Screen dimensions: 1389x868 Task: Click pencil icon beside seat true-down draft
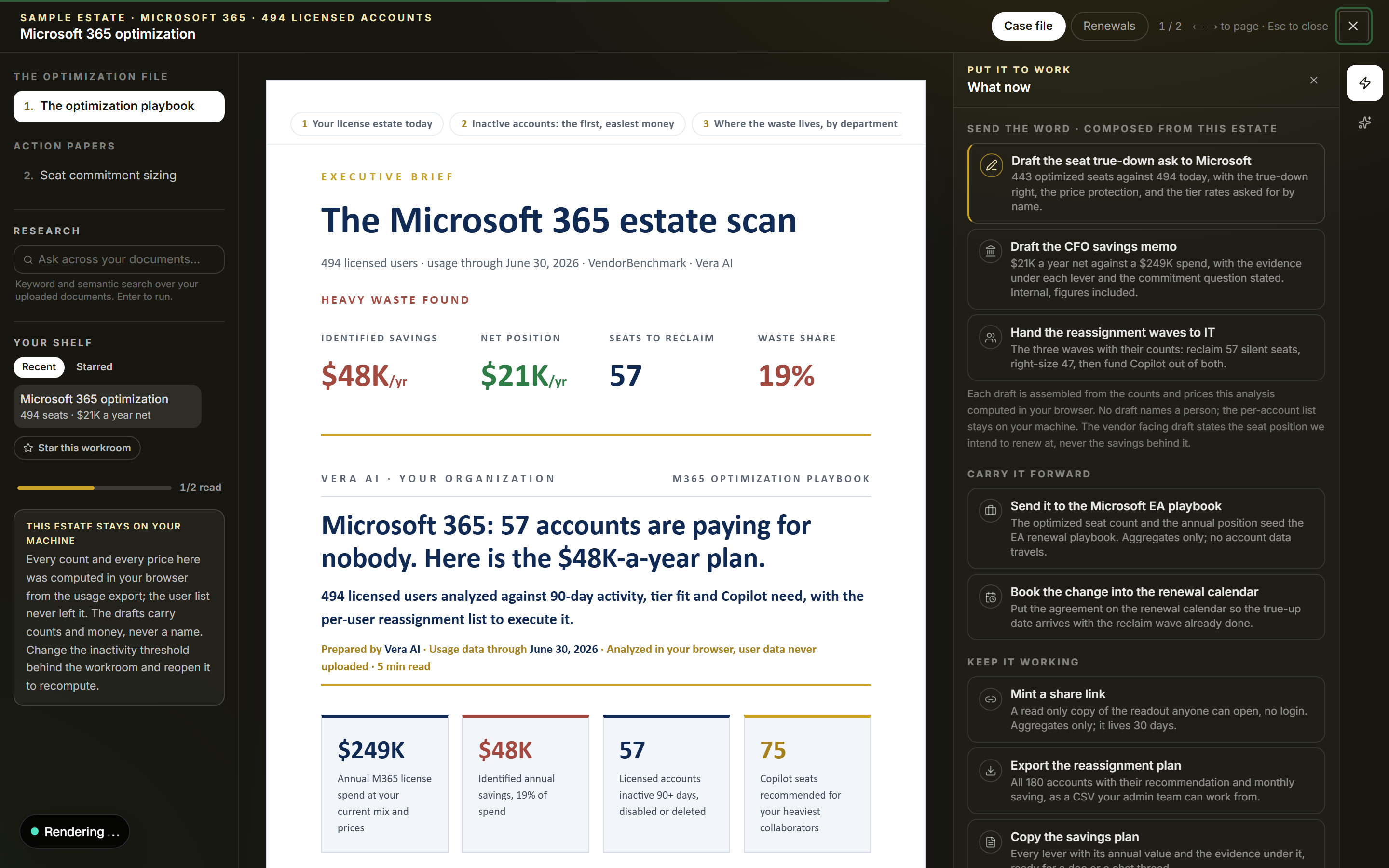click(991, 166)
